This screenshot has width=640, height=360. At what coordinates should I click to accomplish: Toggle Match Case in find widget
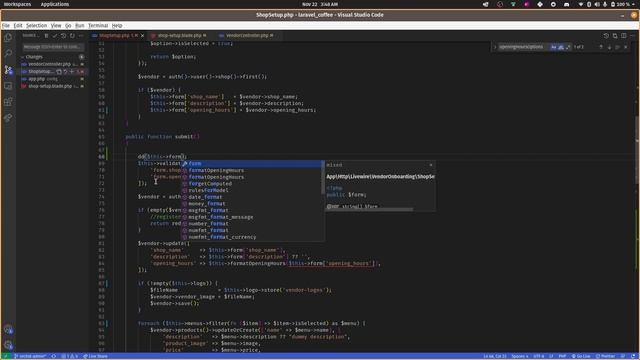click(x=553, y=47)
